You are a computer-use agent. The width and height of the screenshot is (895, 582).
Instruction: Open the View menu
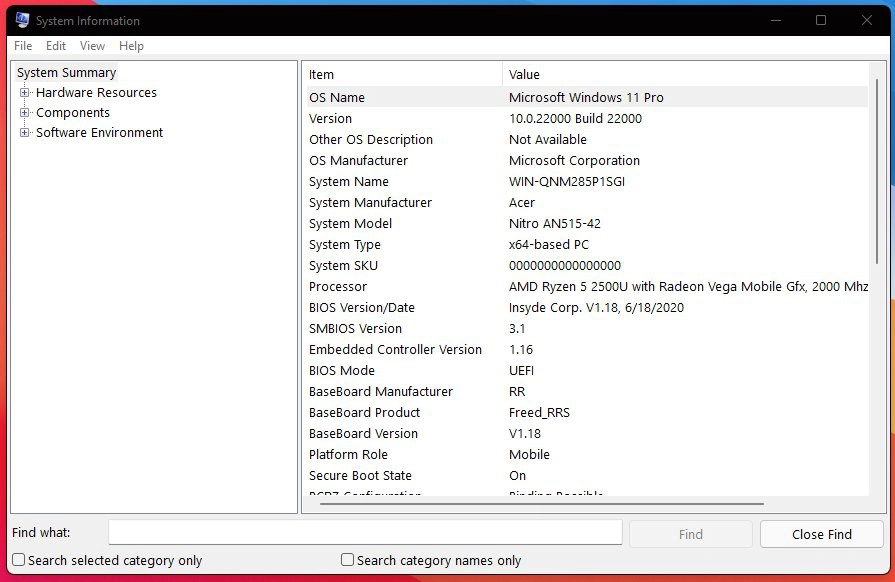92,46
